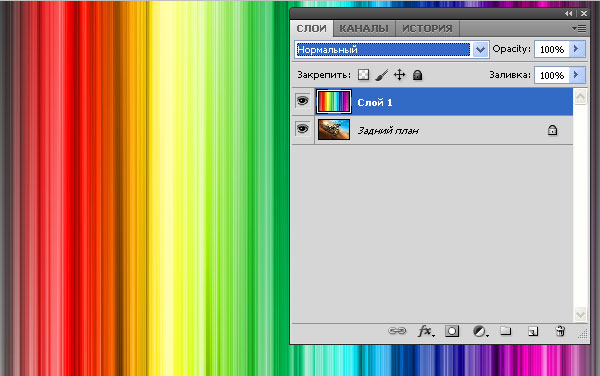Click the Закрепить label
Image resolution: width=600 pixels, height=376 pixels.
pyautogui.click(x=324, y=75)
